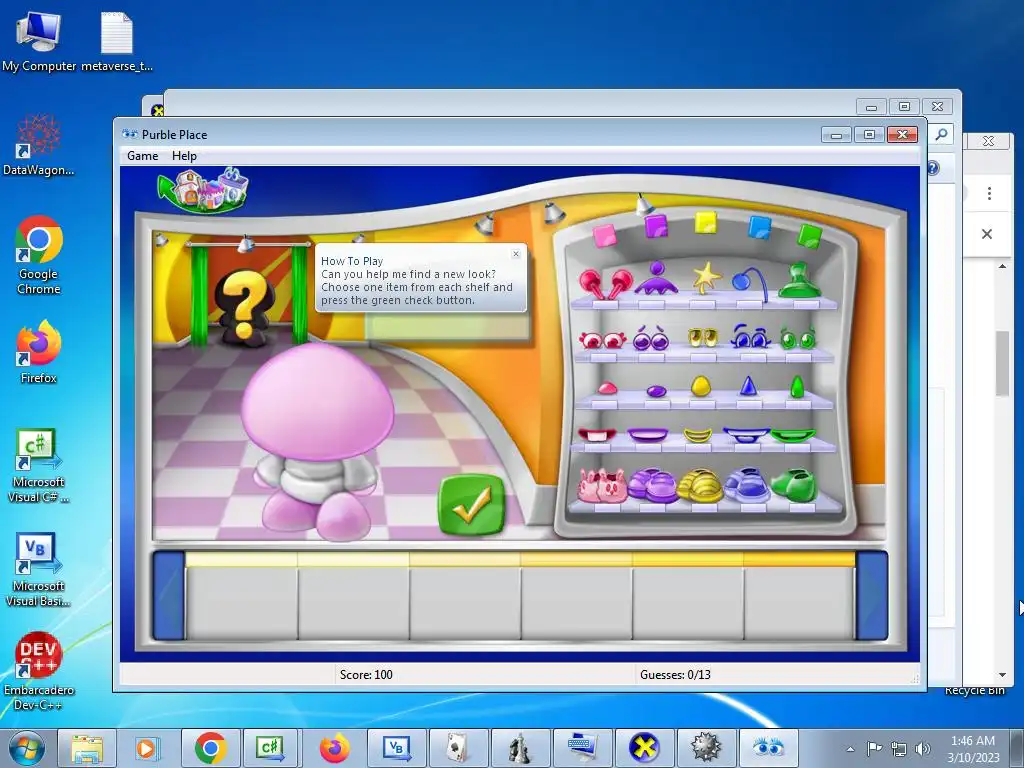The width and height of the screenshot is (1024, 768).
Task: Click the Score: 100 status text
Action: pyautogui.click(x=366, y=675)
